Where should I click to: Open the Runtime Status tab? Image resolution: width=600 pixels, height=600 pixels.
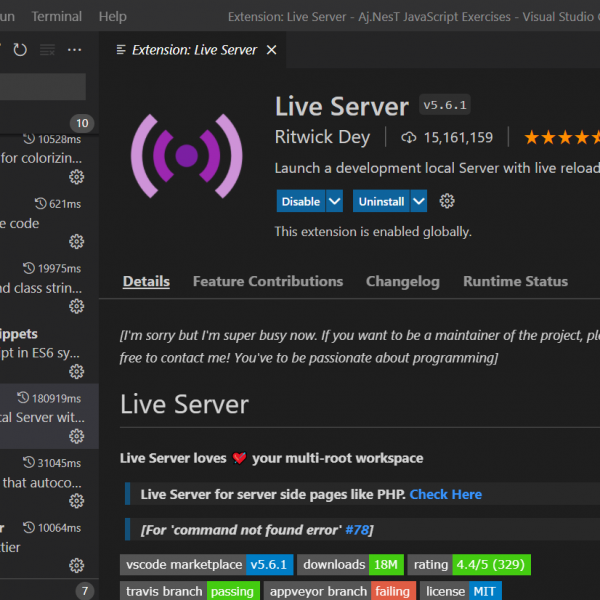pos(515,281)
